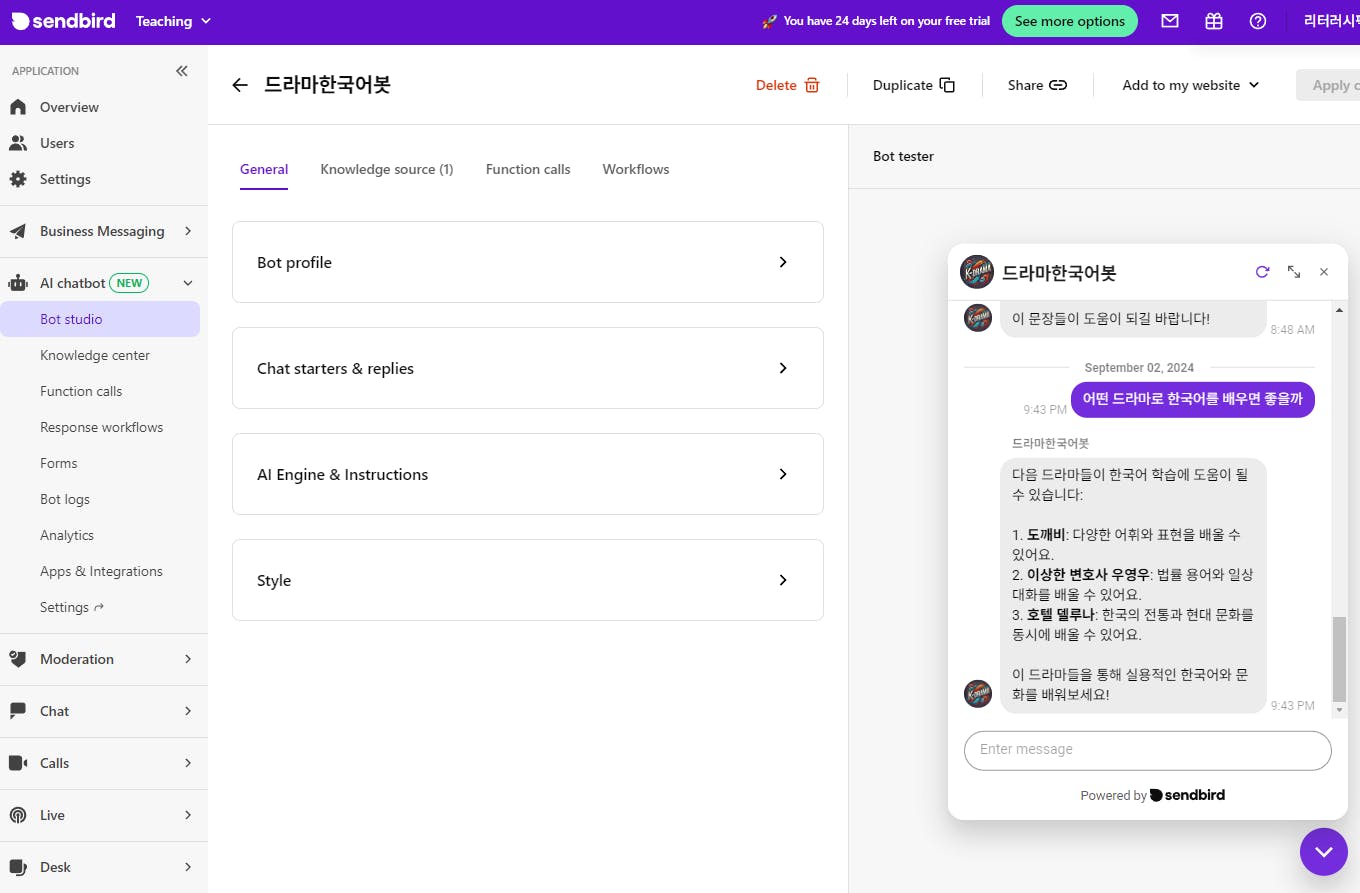Image resolution: width=1360 pixels, height=893 pixels.
Task: Click the Users people icon
Action: tap(18, 143)
